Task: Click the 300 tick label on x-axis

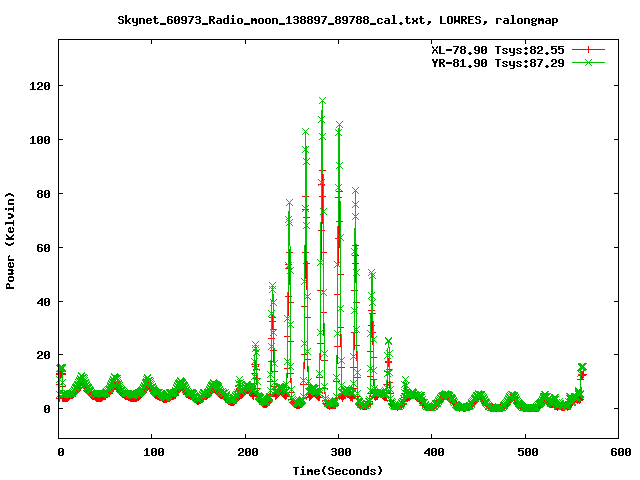Action: pyautogui.click(x=339, y=453)
